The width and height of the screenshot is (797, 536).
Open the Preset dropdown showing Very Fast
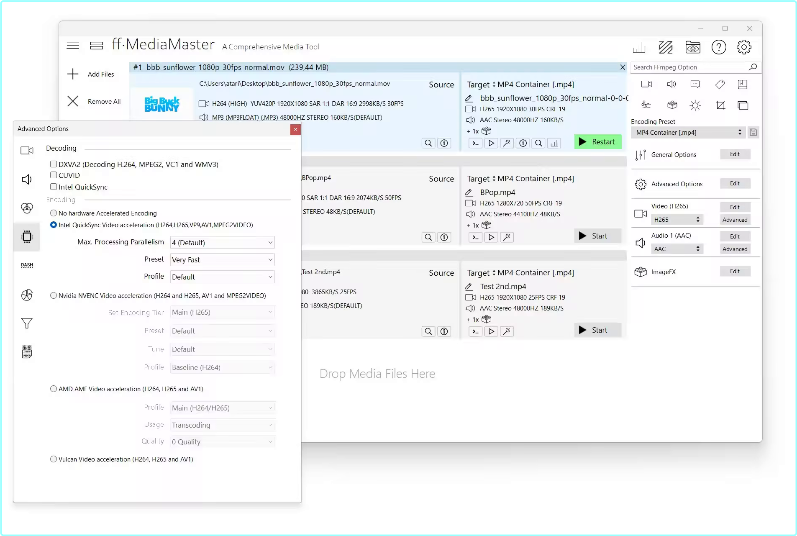tap(221, 259)
